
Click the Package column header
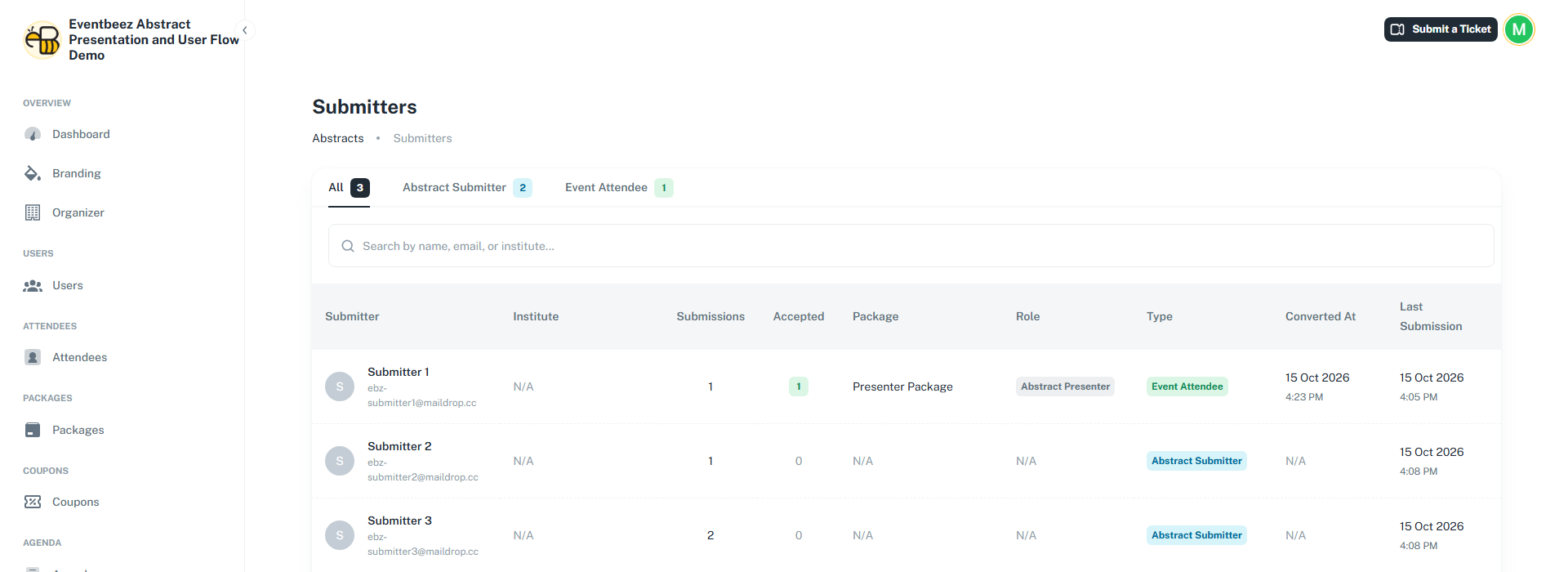875,316
